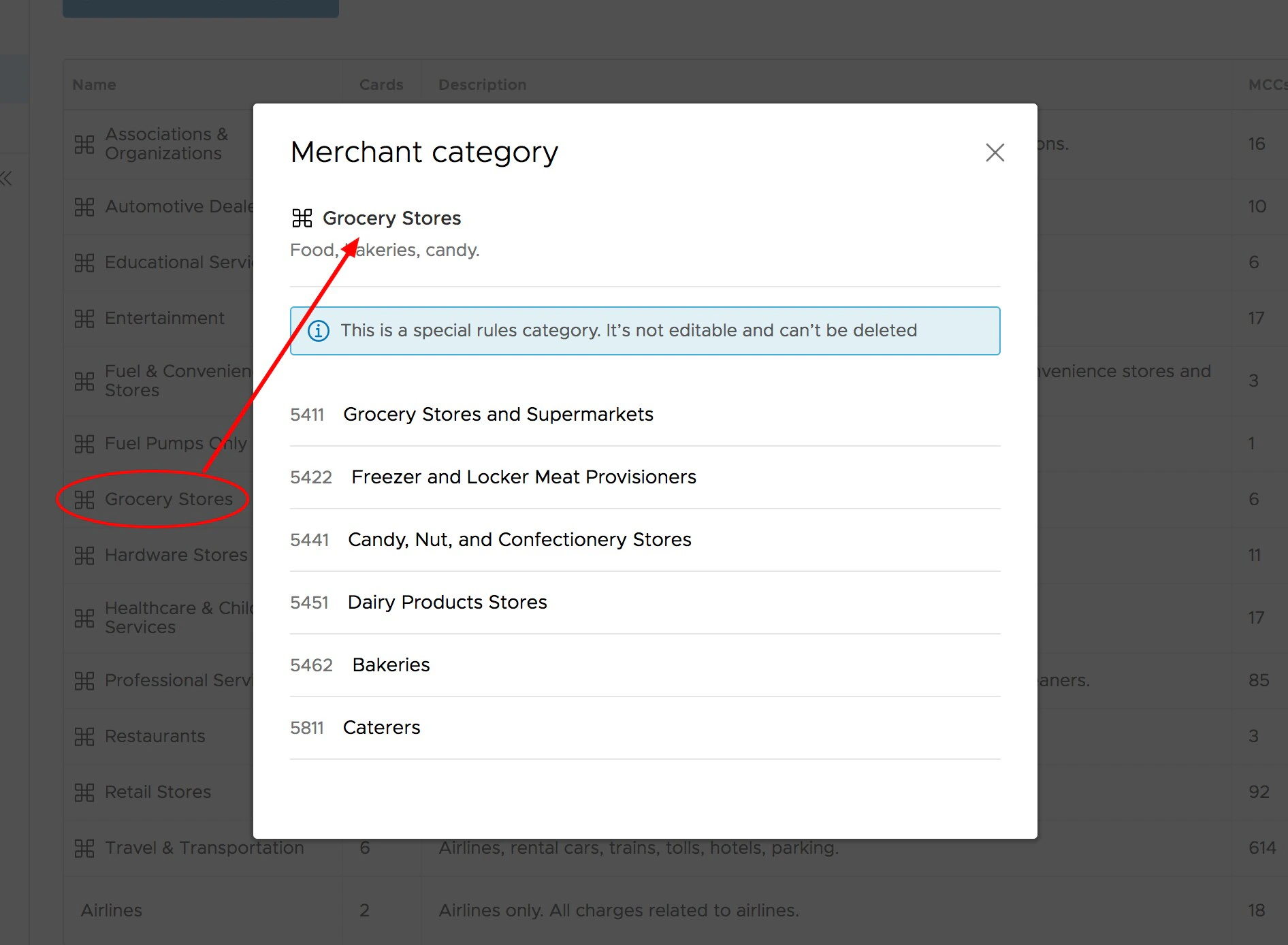Click the Retail Stores category icon

point(84,792)
